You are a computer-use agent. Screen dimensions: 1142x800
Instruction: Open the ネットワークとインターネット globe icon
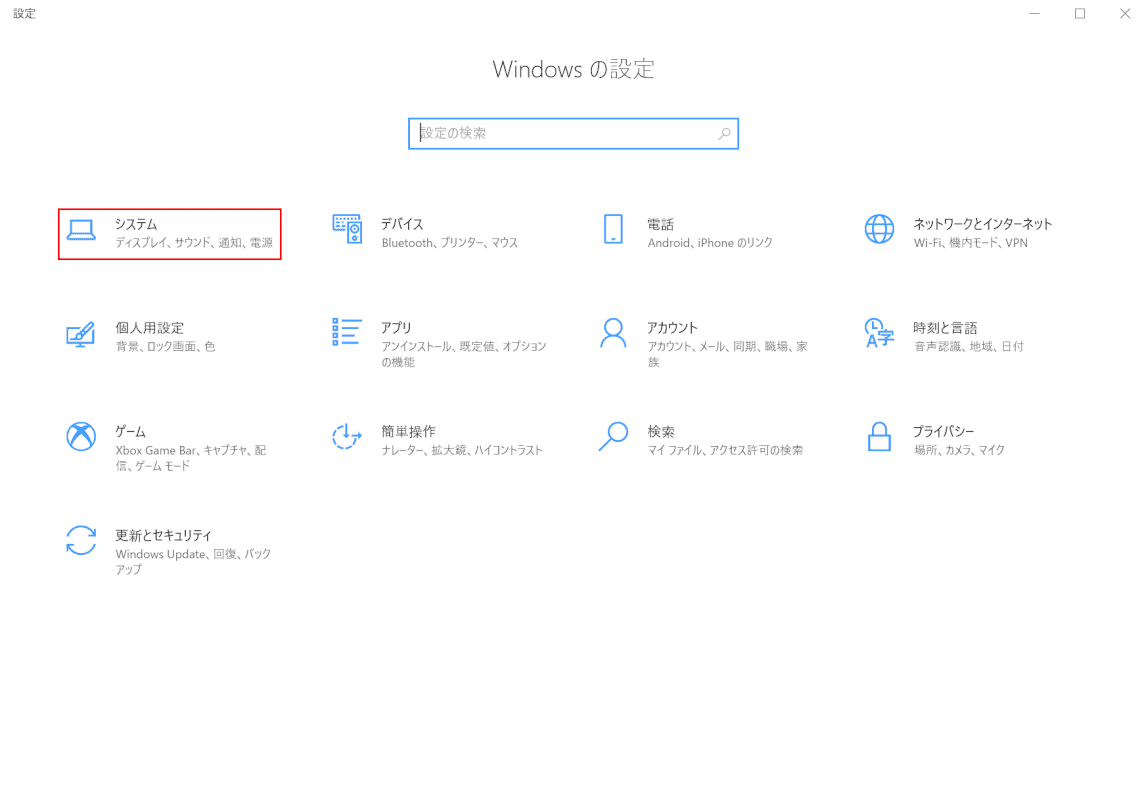click(x=879, y=230)
